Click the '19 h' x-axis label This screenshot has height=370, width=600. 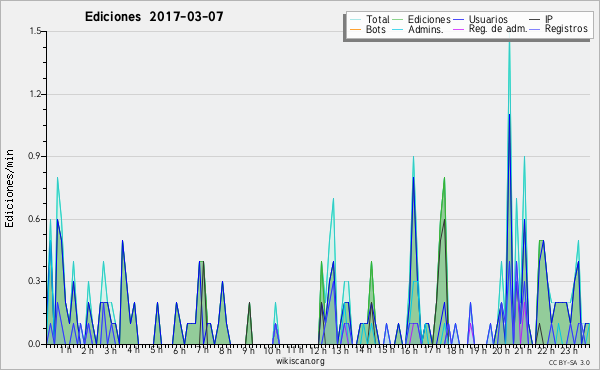pos(478,350)
